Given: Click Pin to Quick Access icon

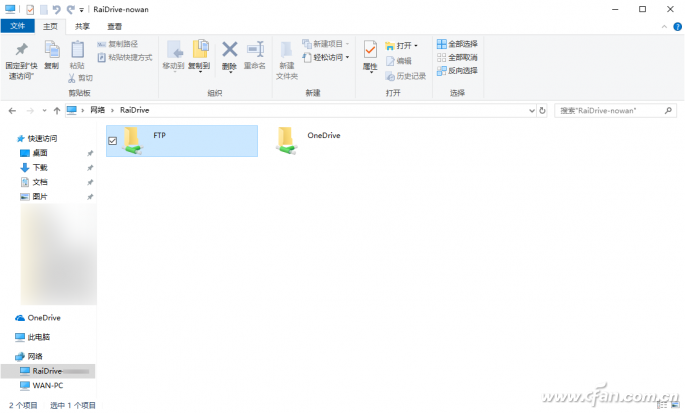Looking at the screenshot, I should coord(21,49).
